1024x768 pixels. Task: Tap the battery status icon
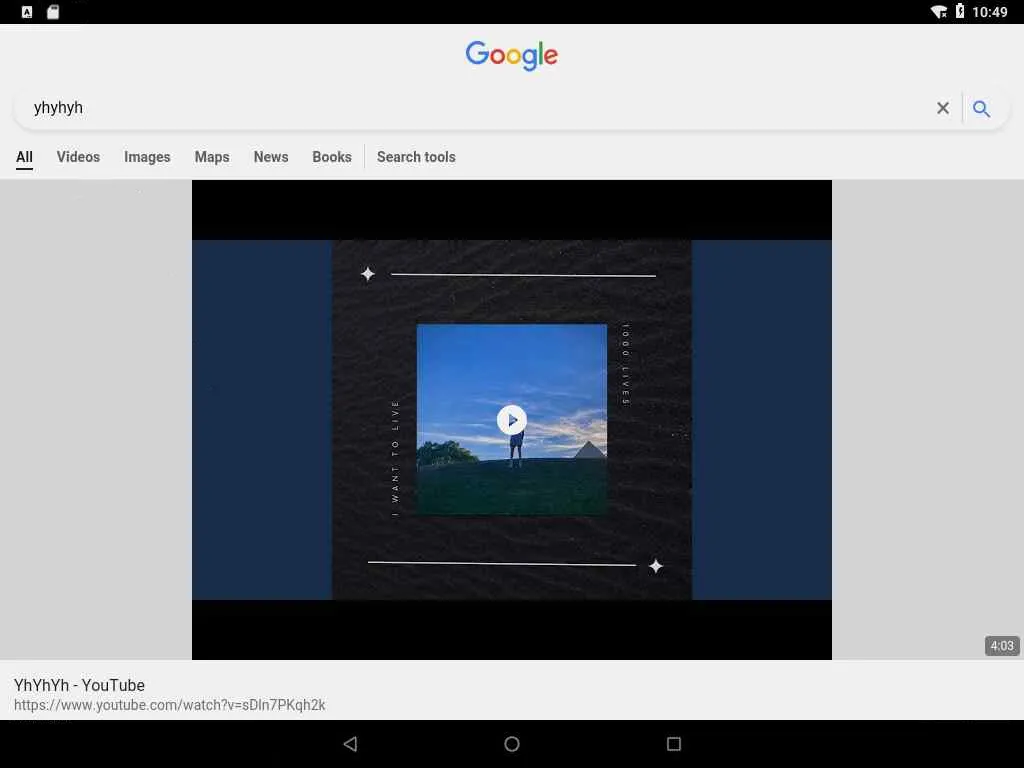coord(959,11)
